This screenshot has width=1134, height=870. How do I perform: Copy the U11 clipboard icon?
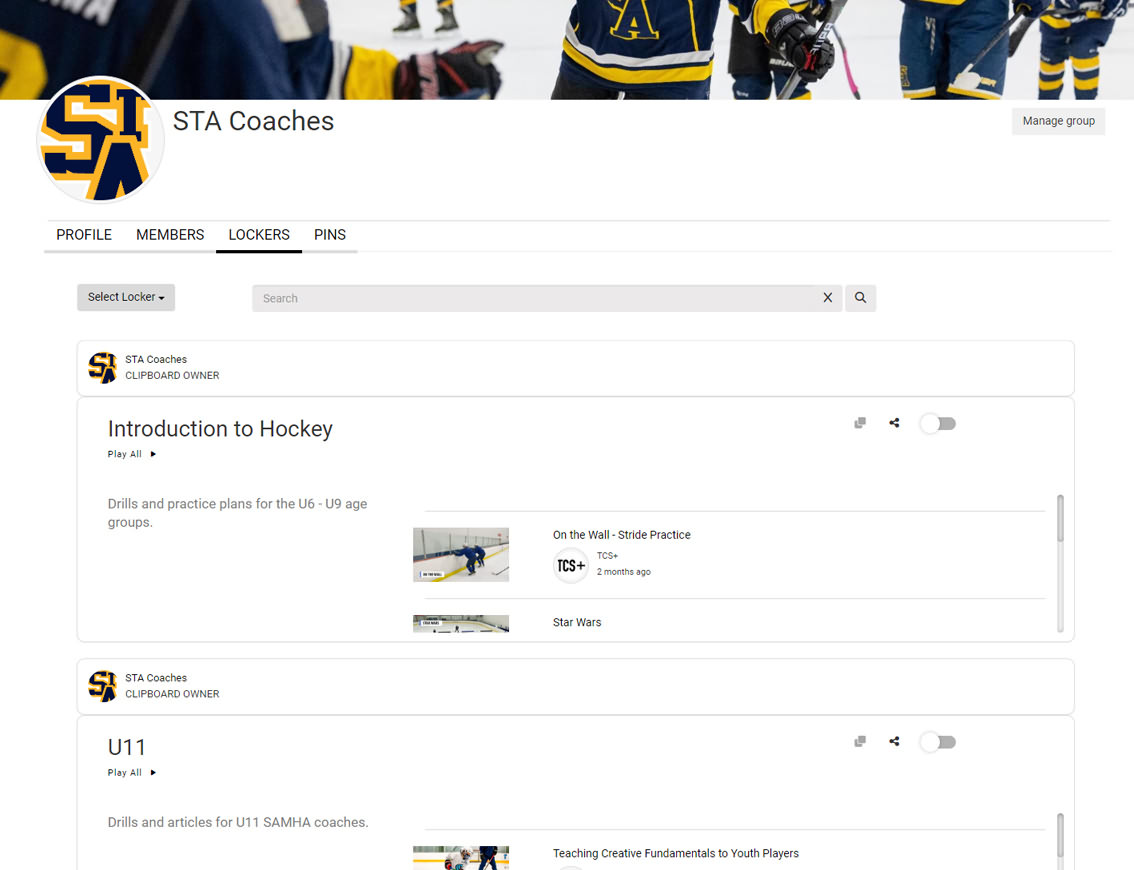click(x=860, y=741)
